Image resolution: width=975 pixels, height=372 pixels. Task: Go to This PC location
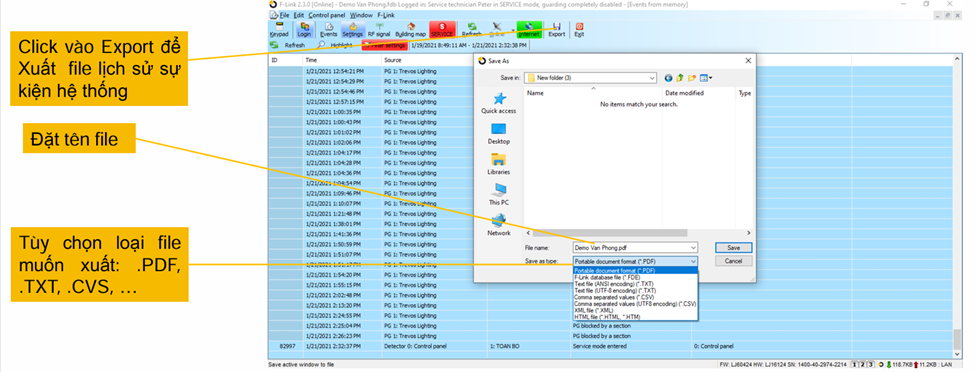(x=499, y=195)
